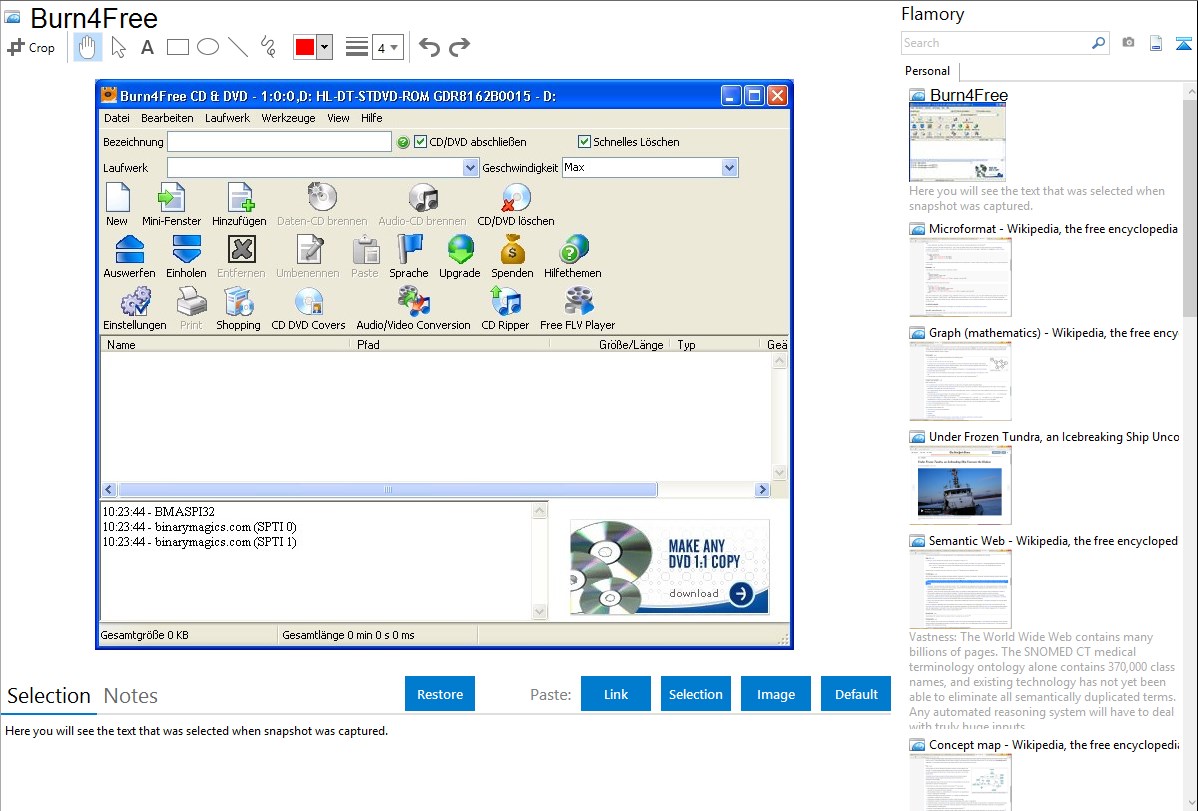Select the Personal tab in Flamory

tap(928, 71)
